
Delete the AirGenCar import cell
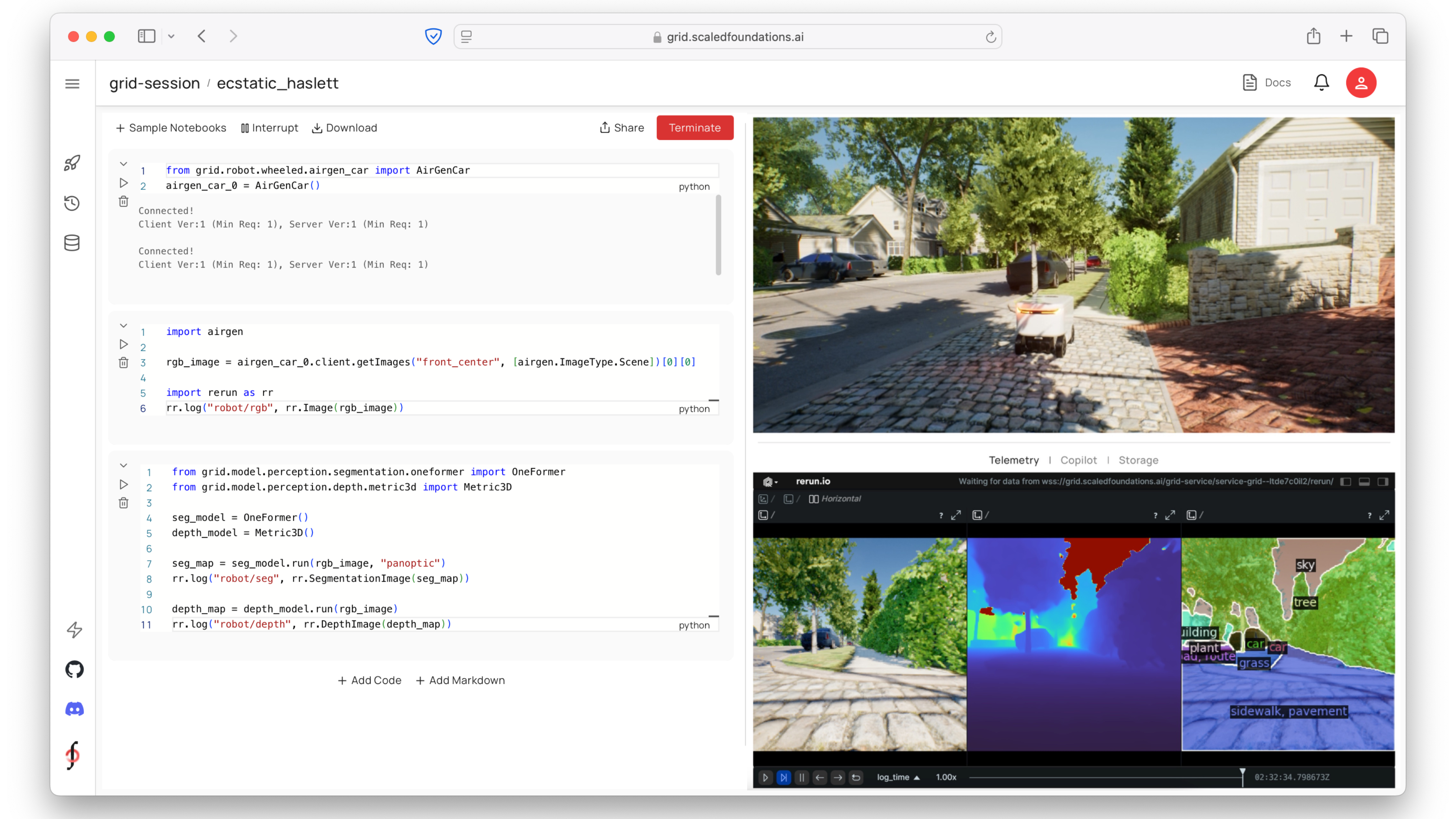123,202
